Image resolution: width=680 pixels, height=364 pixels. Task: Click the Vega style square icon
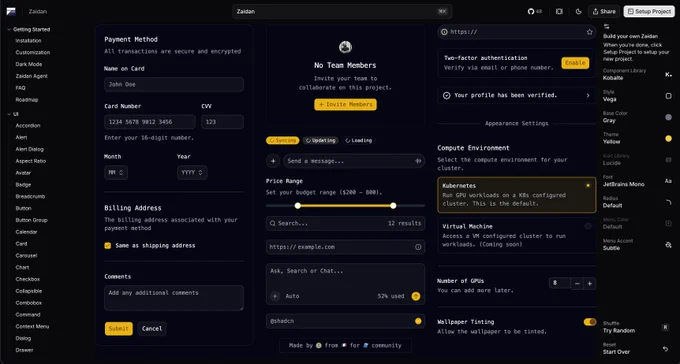point(668,96)
